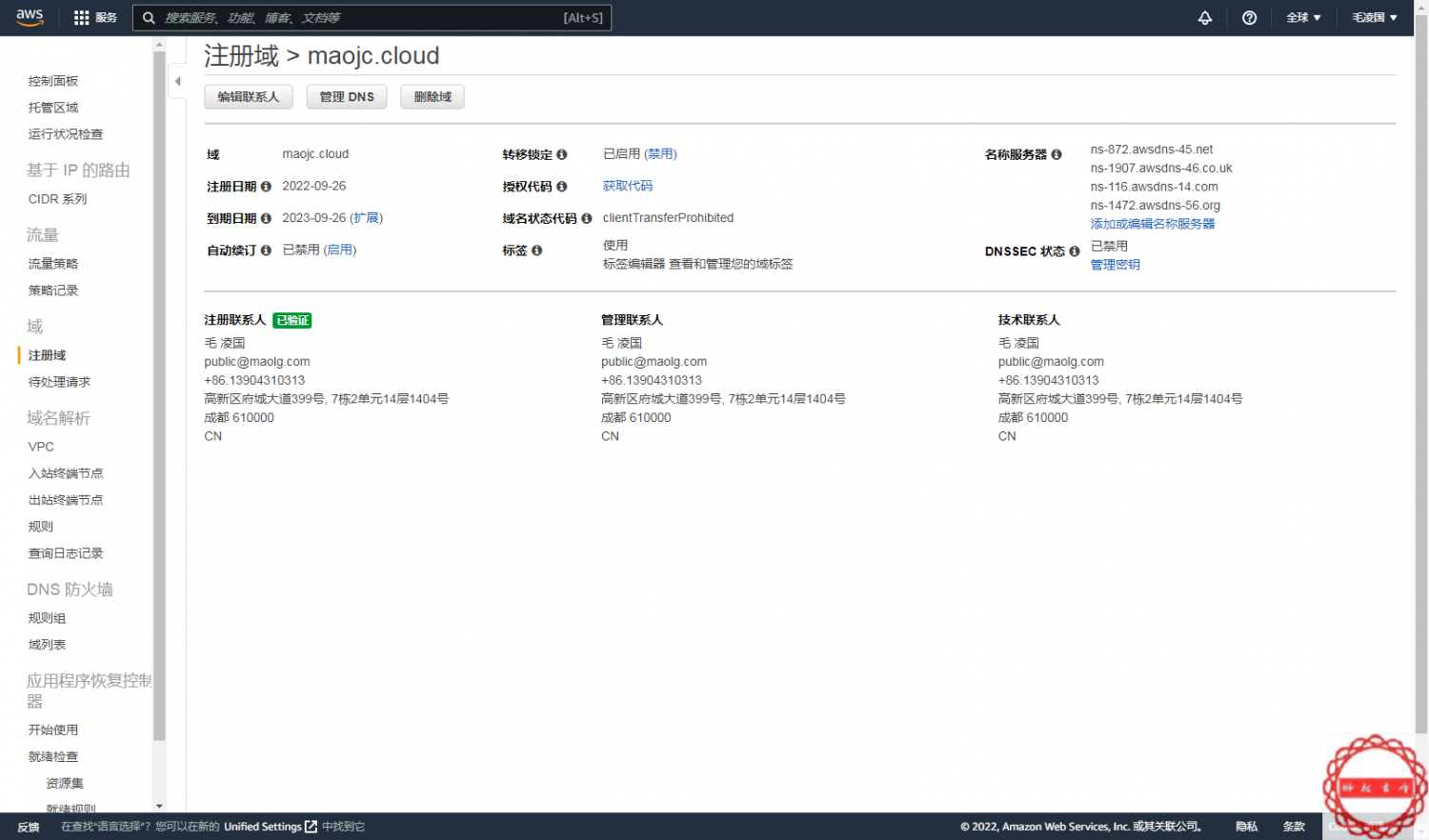Go to the AWS console home logo

(30, 17)
